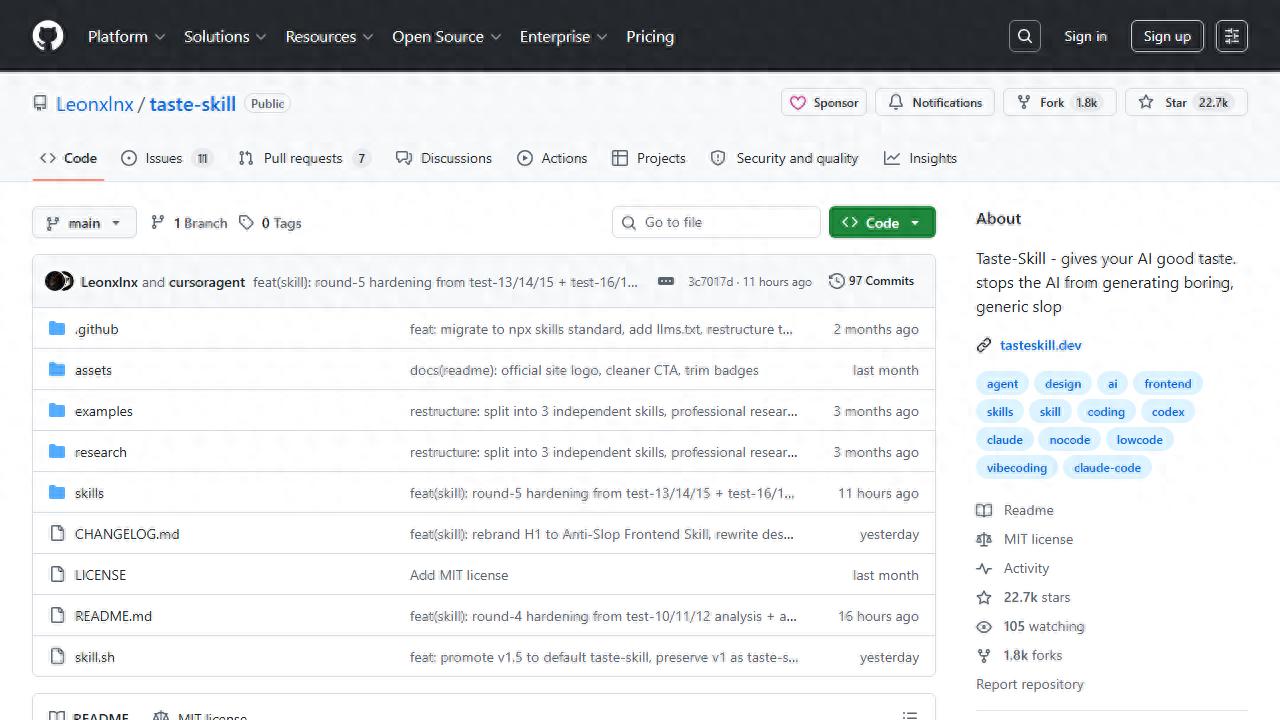Click the GitHub logo icon
The image size is (1280, 720).
(x=47, y=36)
